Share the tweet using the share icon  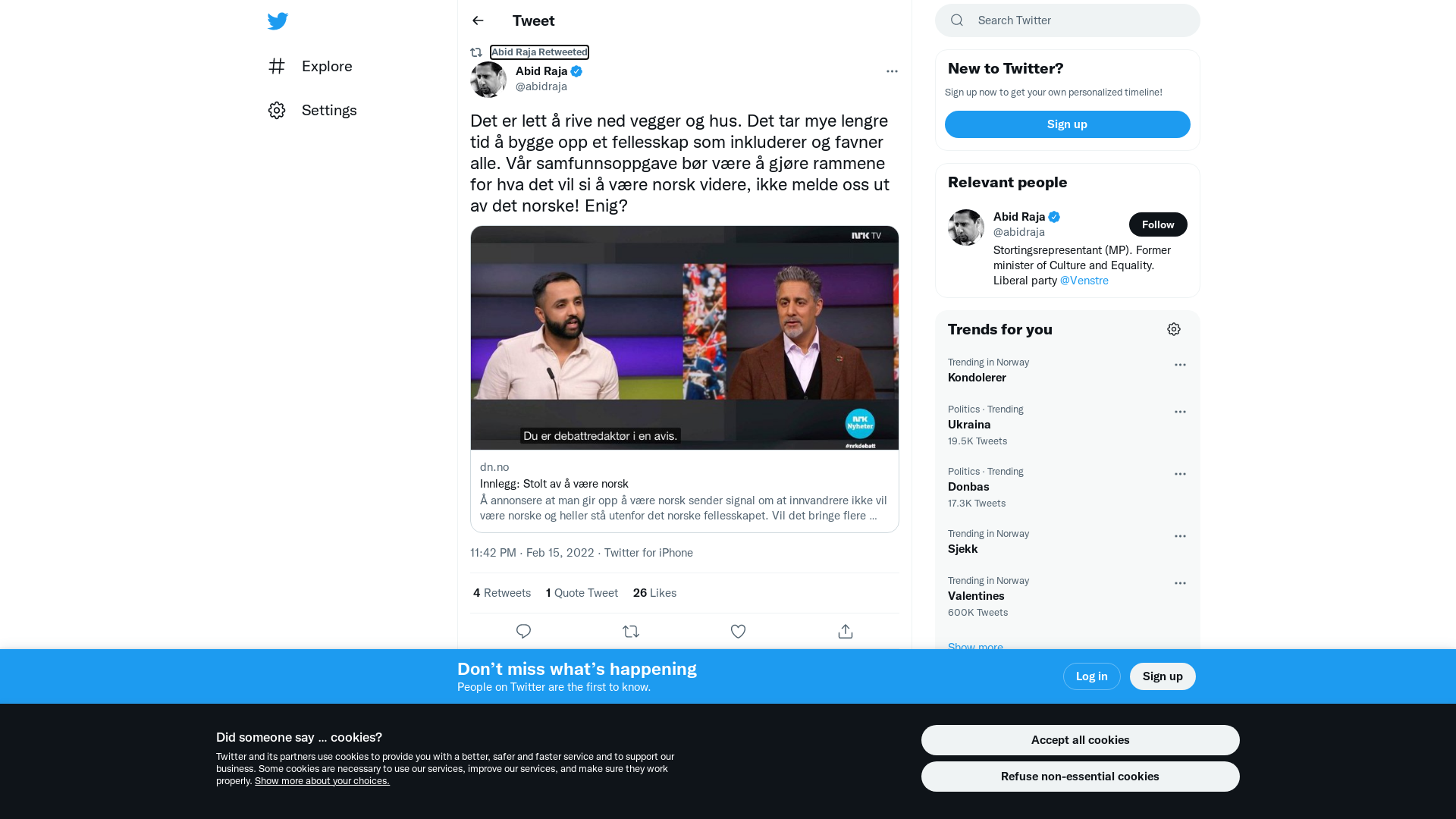[x=846, y=631]
